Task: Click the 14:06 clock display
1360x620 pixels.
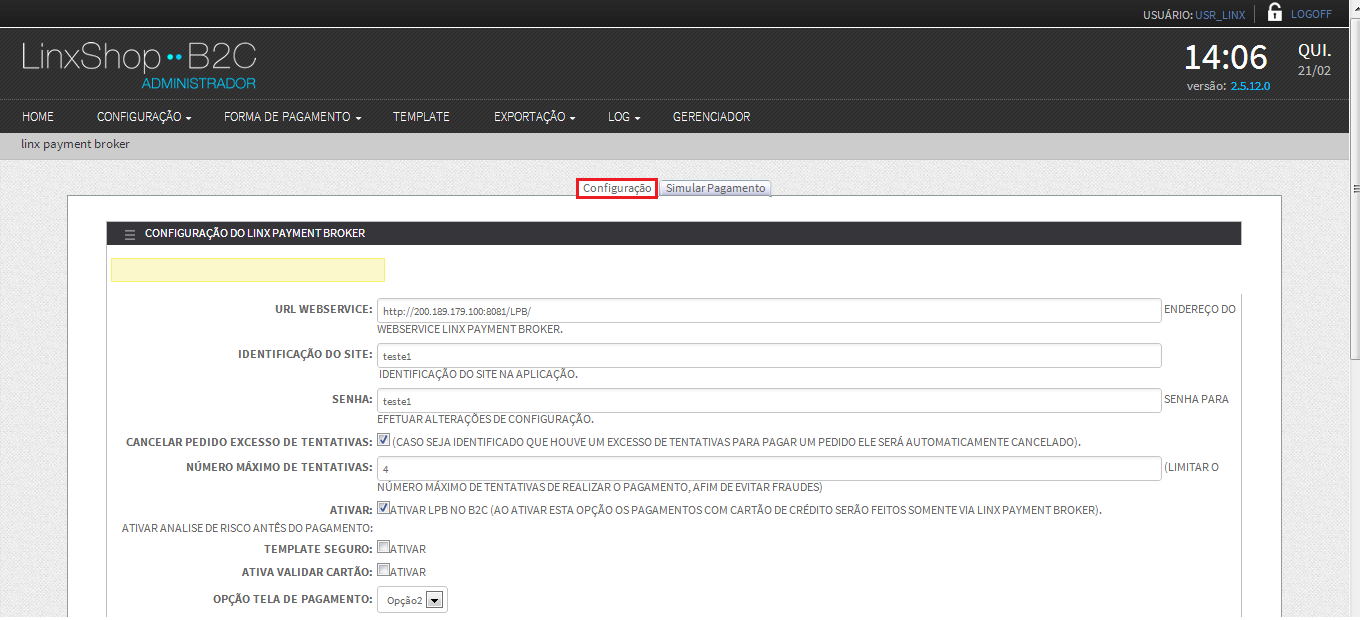Action: [1226, 57]
